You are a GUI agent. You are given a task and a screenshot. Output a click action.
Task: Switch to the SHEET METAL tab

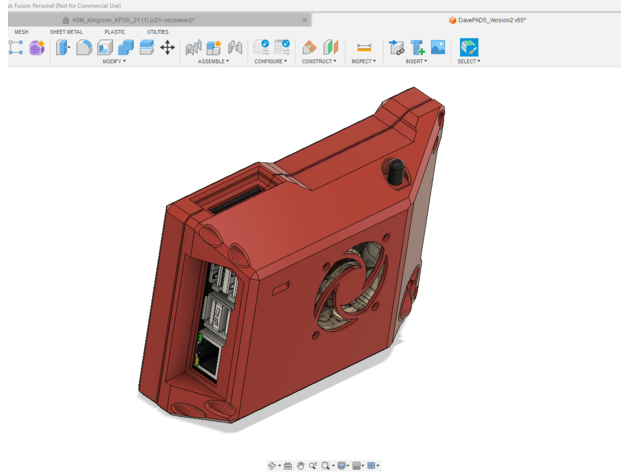click(66, 32)
